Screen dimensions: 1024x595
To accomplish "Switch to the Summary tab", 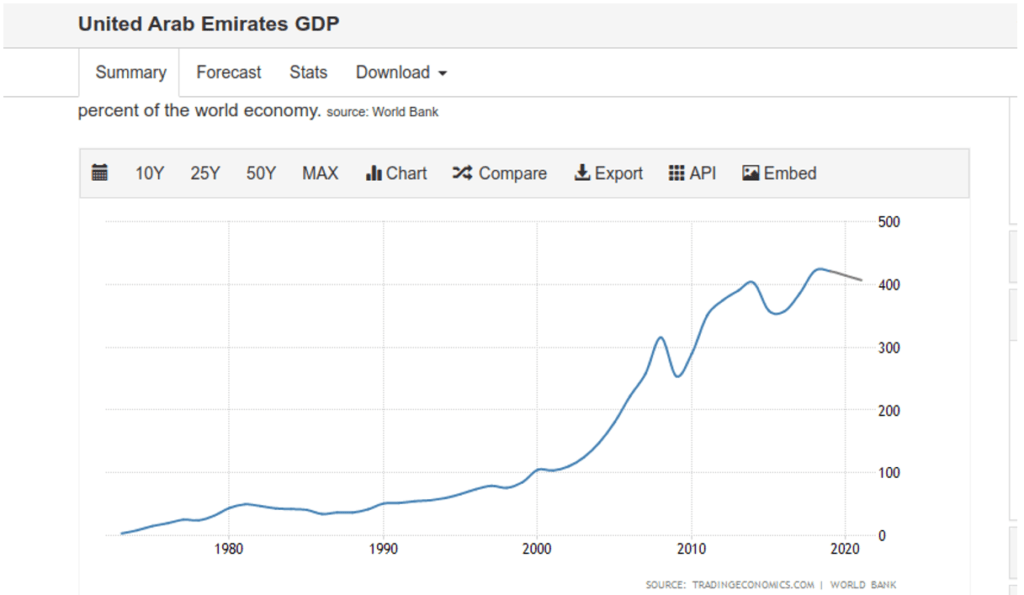I will (130, 72).
